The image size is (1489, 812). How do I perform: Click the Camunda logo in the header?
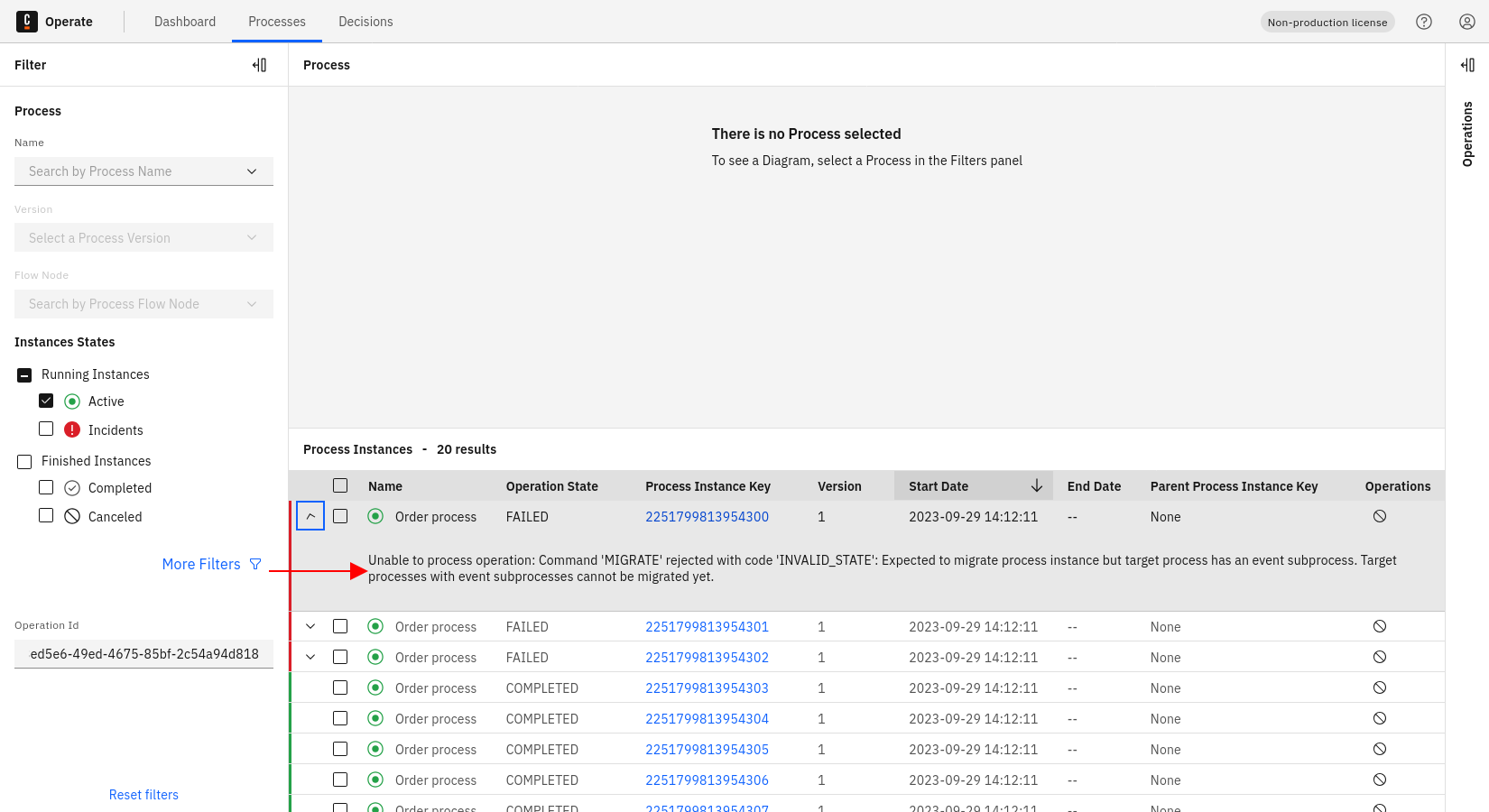(x=27, y=22)
